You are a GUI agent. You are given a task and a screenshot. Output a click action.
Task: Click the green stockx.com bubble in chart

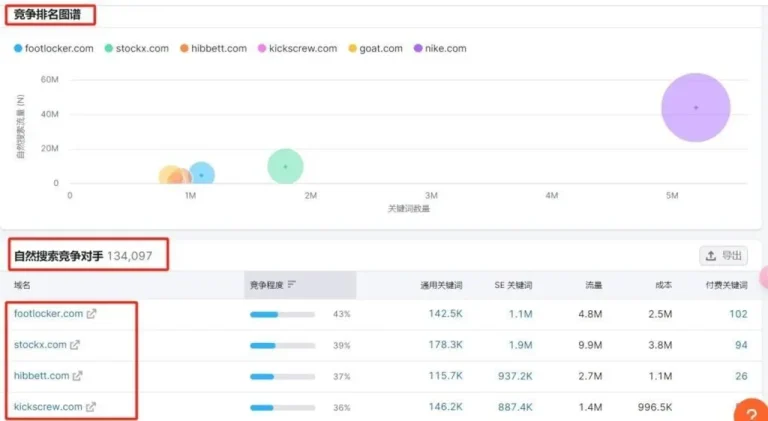point(285,167)
